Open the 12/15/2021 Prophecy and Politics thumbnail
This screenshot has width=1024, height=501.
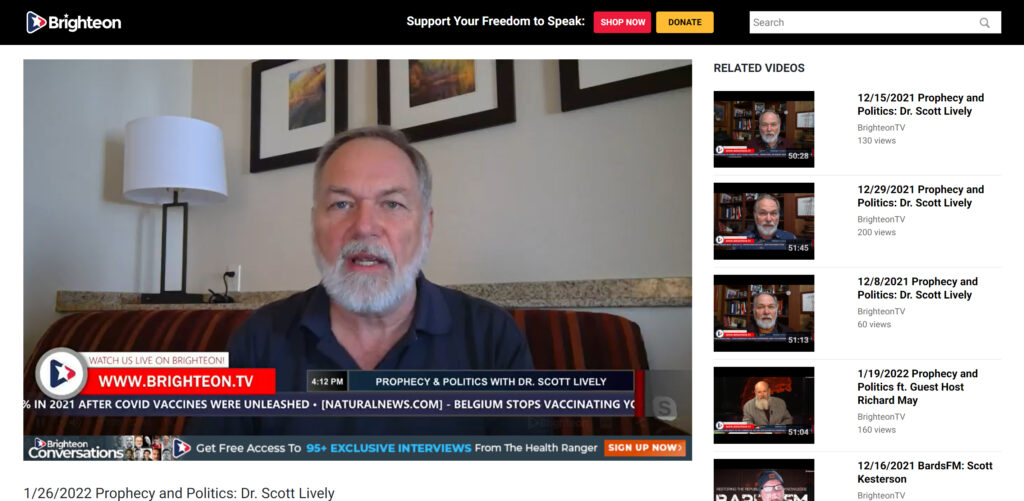pyautogui.click(x=763, y=129)
